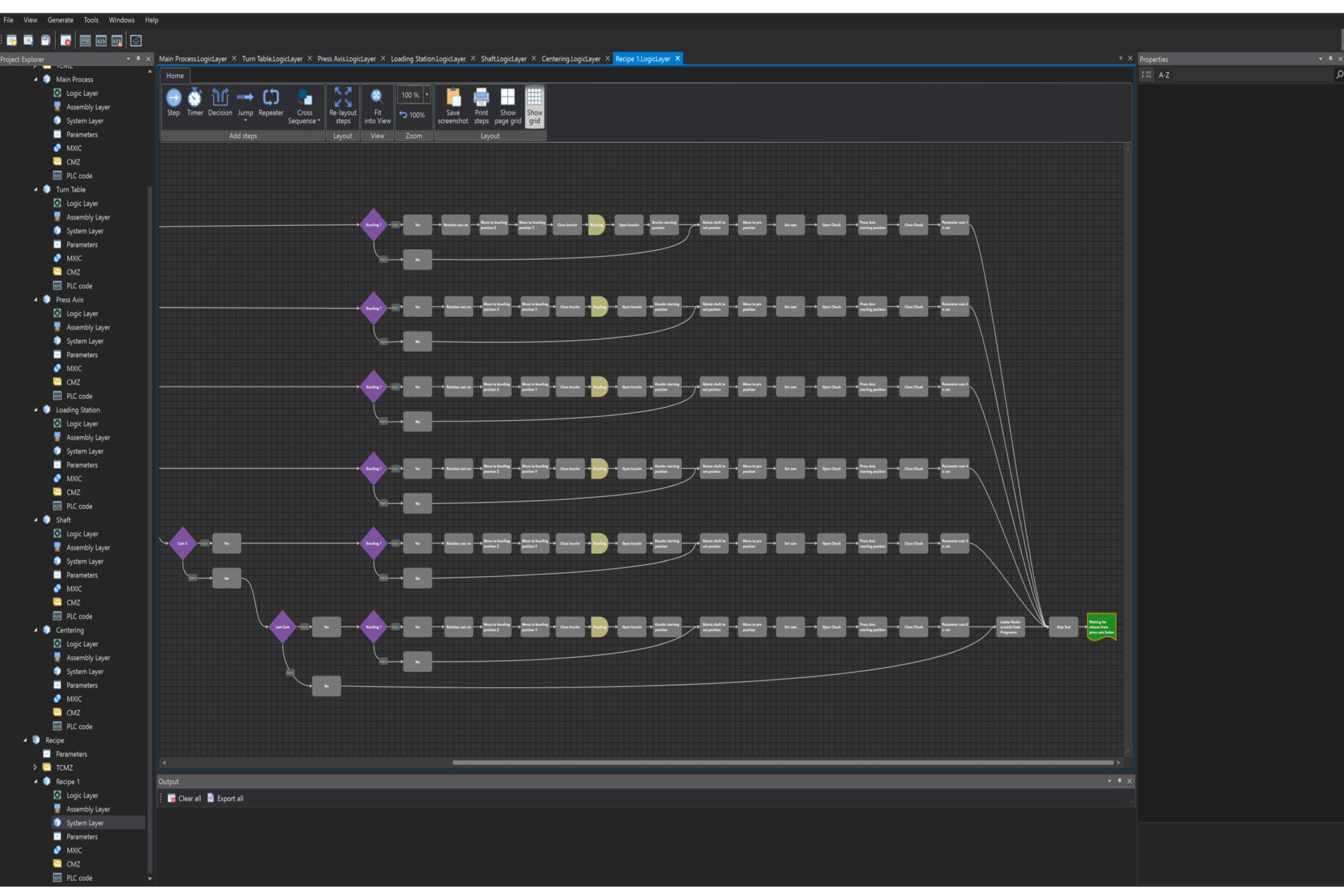
Task: Open the File menu
Action: click(x=8, y=20)
